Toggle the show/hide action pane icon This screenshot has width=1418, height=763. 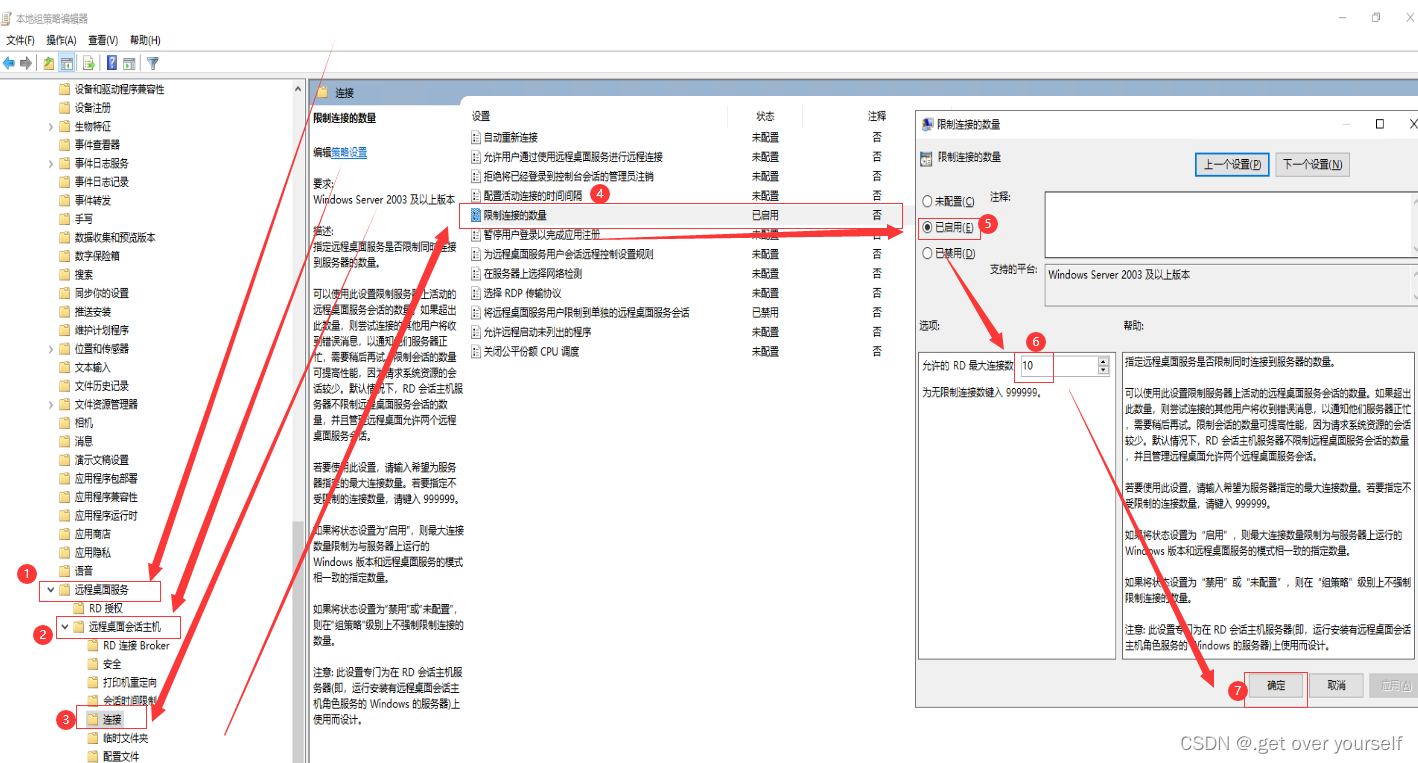click(129, 63)
